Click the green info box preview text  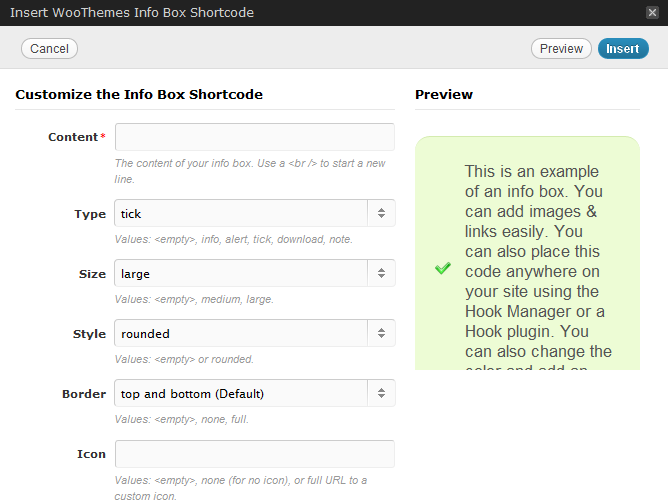(538, 262)
